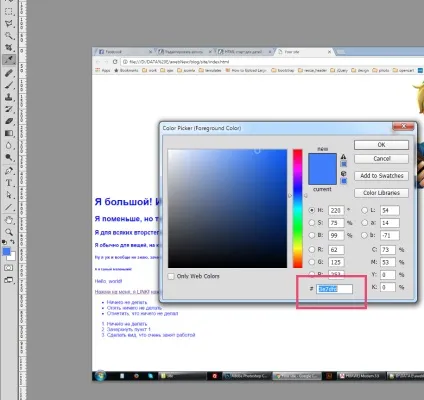Viewport: 424px width, 400px height.
Task: Select the Healing Brush tool
Action: (9, 73)
